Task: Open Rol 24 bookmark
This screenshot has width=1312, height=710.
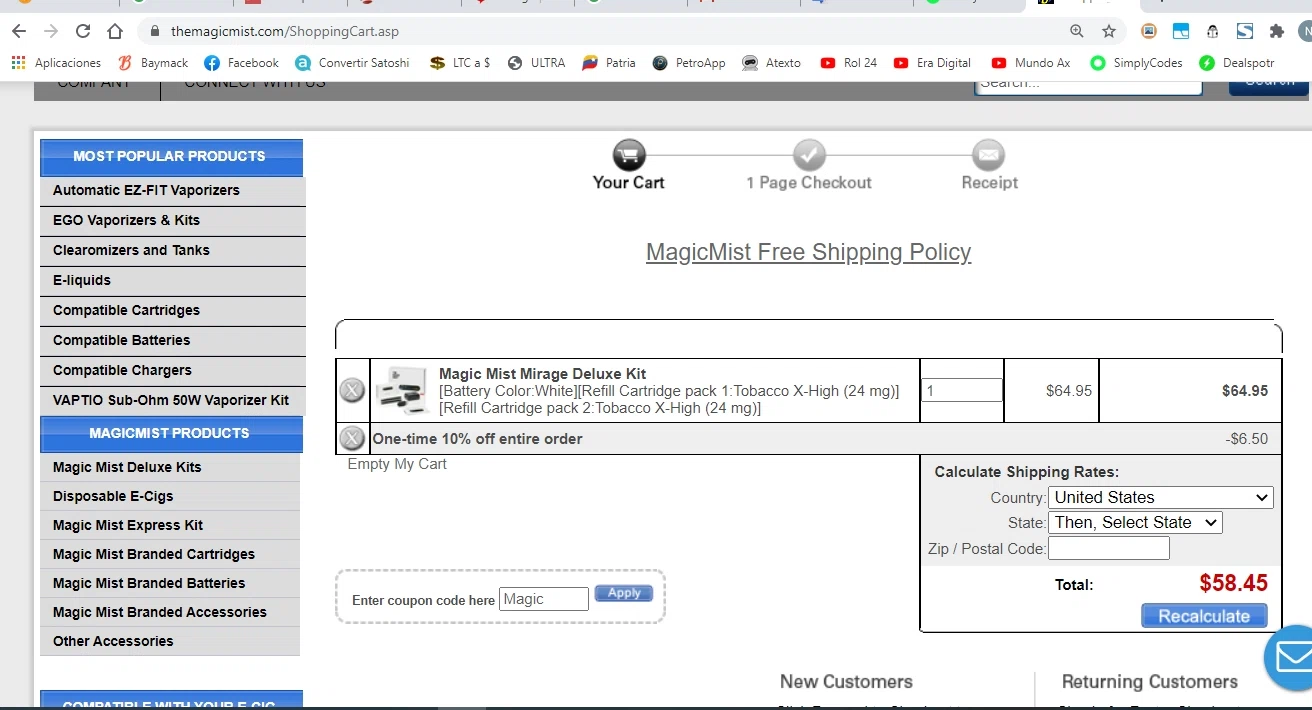Action: coord(848,62)
